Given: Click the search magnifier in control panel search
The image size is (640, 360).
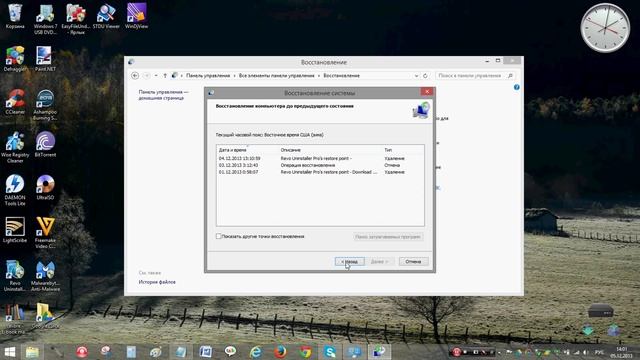Looking at the screenshot, I should [510, 76].
